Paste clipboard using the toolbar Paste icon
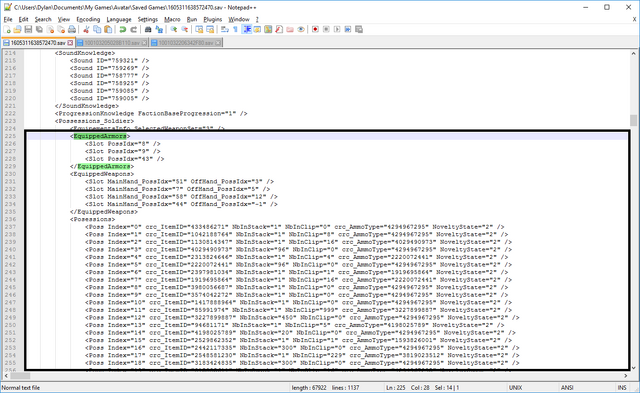Image resolution: width=640 pixels, height=393 pixels. click(108, 29)
